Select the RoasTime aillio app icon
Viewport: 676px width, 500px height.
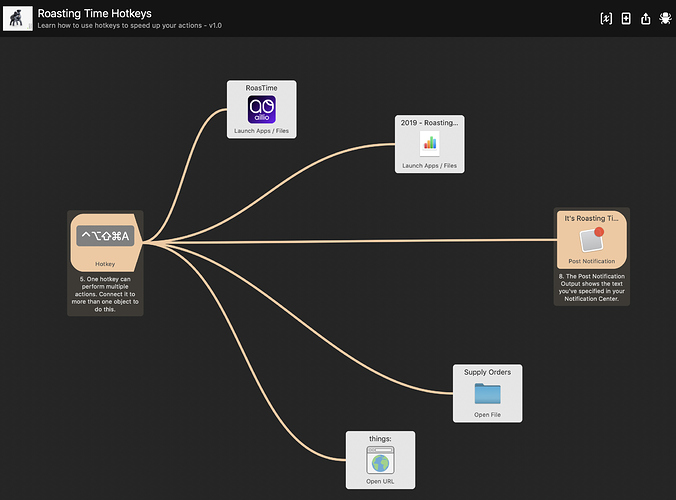point(261,110)
